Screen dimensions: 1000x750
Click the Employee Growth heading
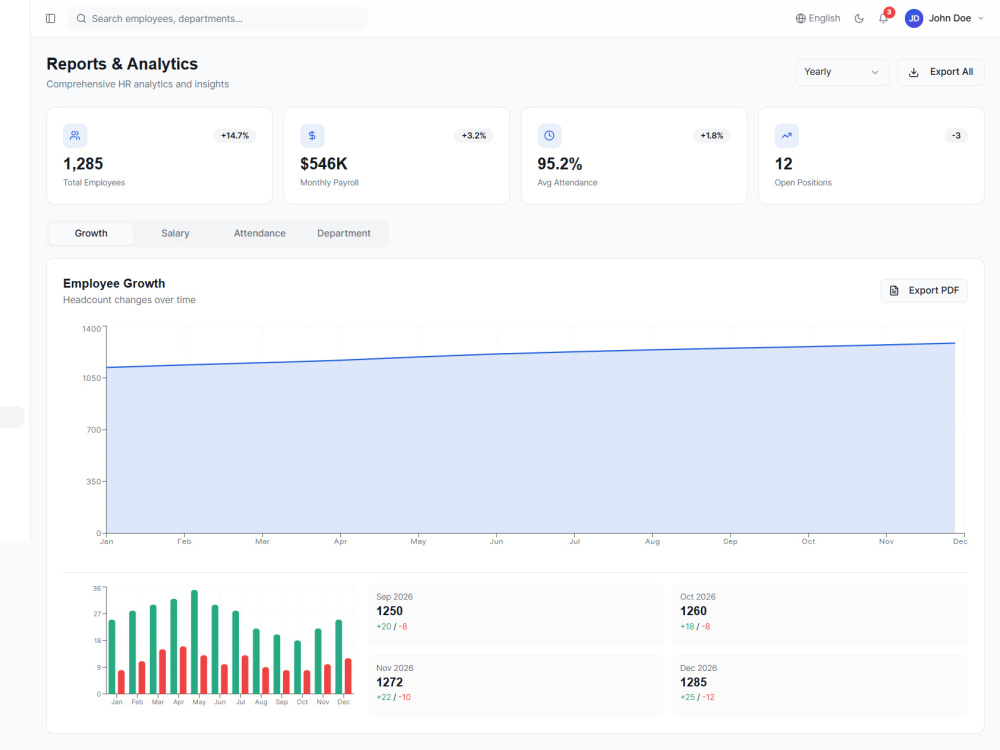click(114, 283)
